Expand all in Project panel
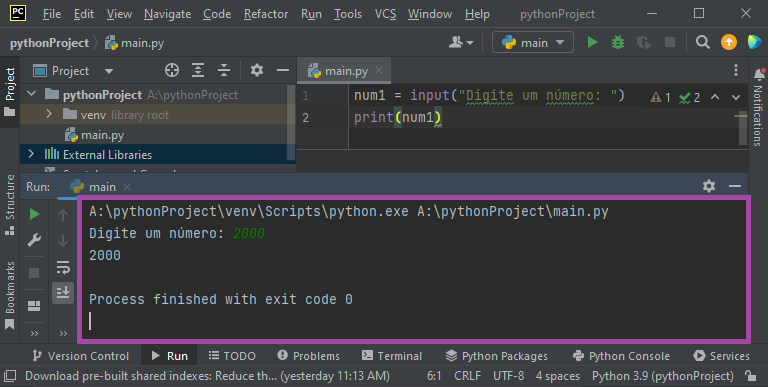Viewport: 768px width, 387px height. [x=198, y=71]
